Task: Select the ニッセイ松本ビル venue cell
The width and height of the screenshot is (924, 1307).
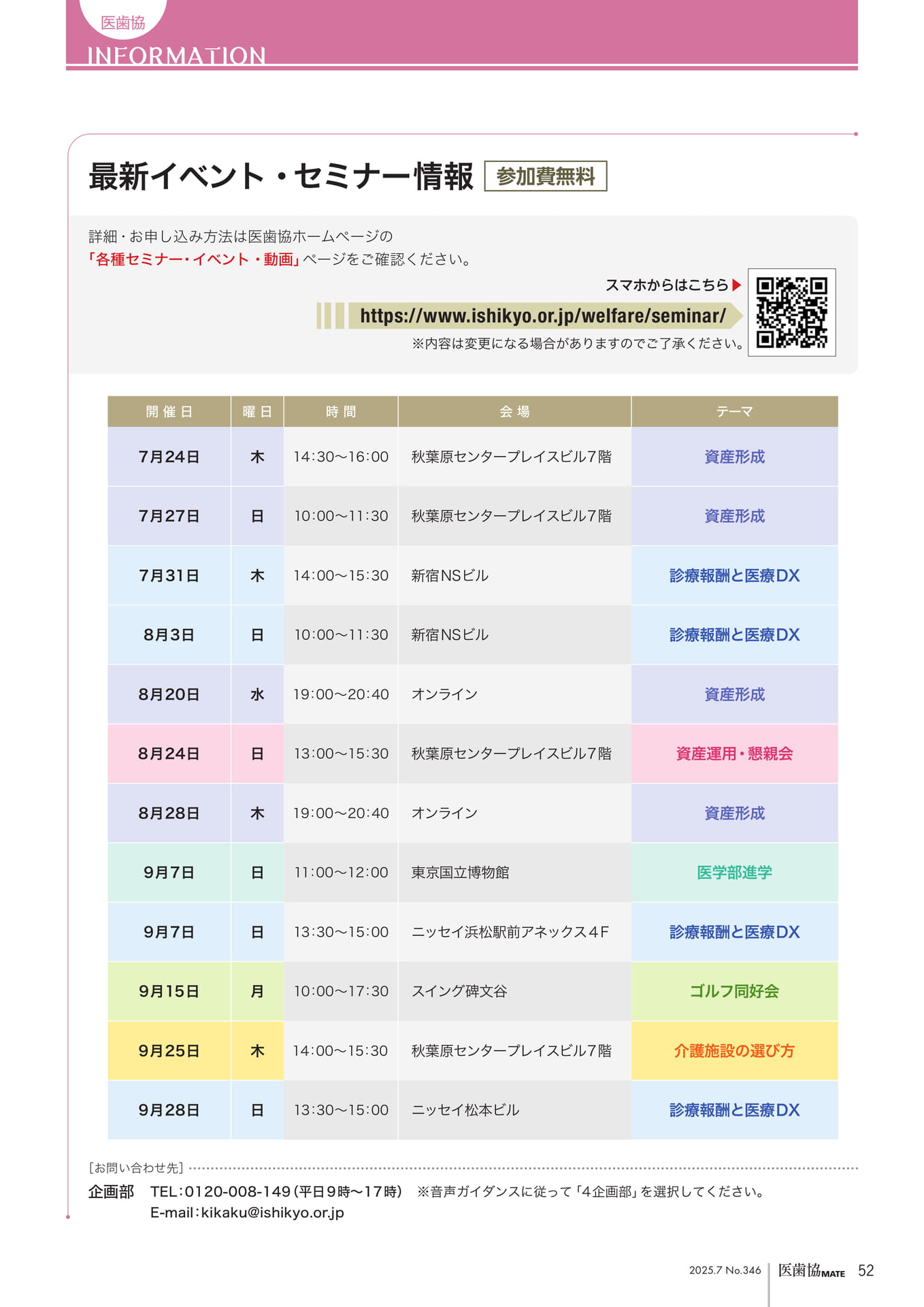Action: pyautogui.click(x=514, y=1110)
